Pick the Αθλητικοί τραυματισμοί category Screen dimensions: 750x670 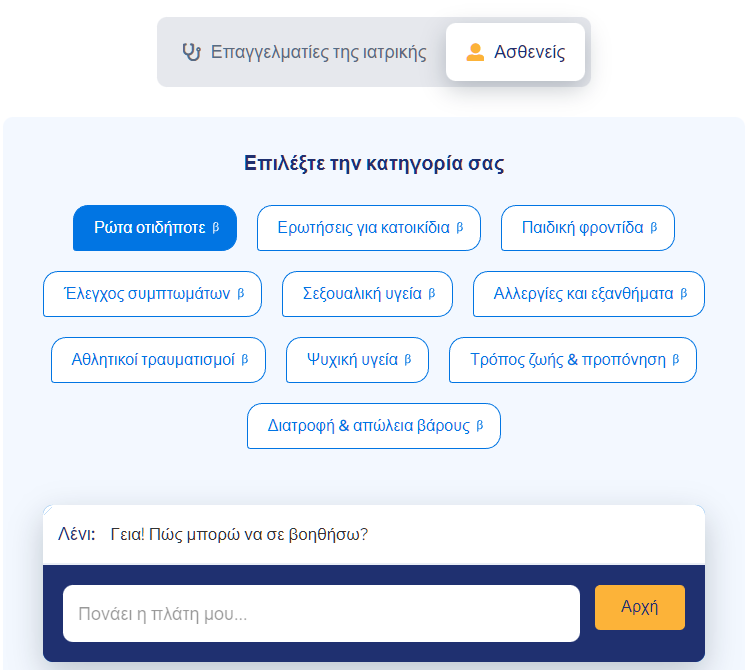pyautogui.click(x=158, y=360)
